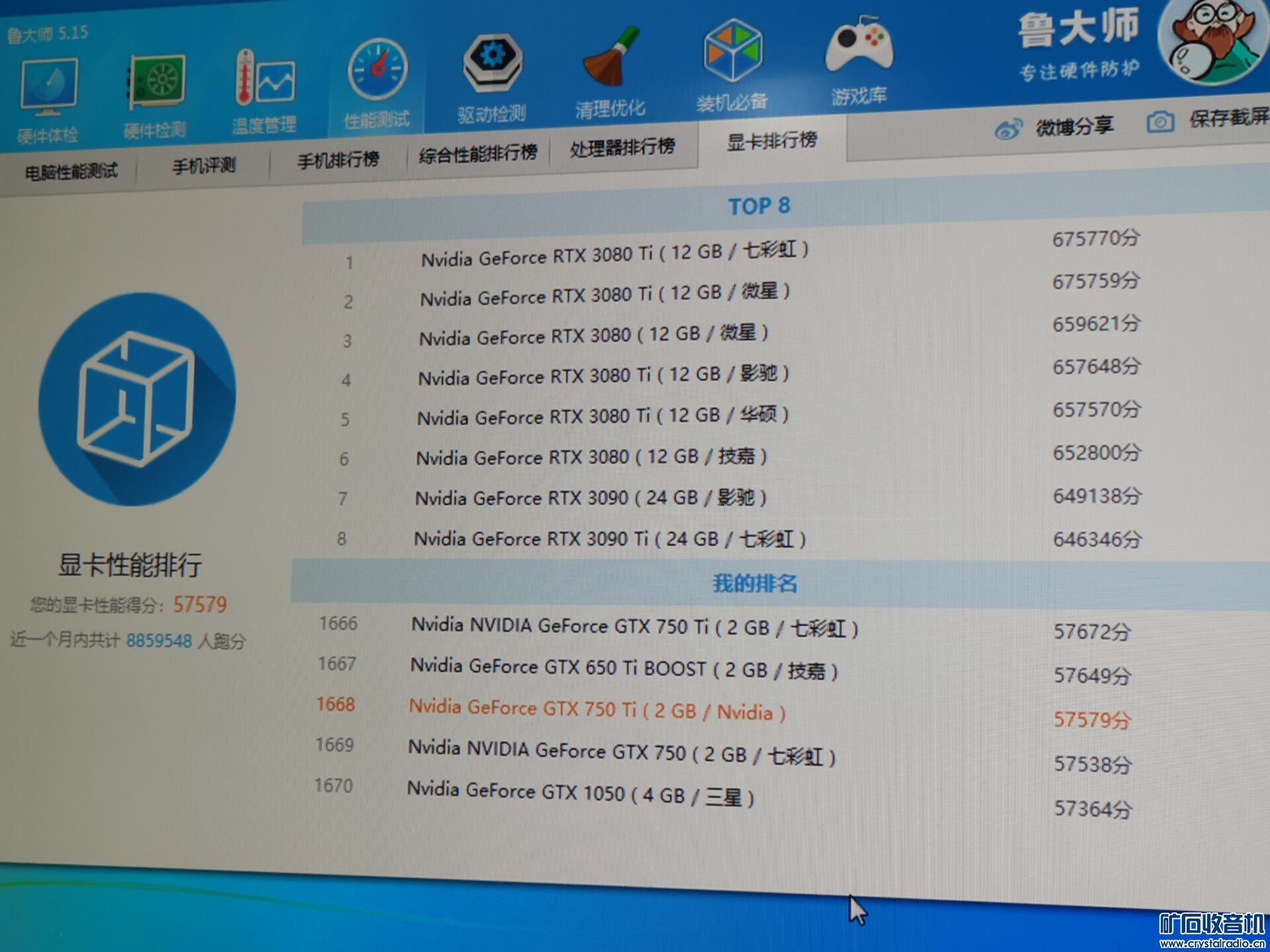1270x952 pixels.
Task: Open the 温度管理 temperature management icon
Action: point(265,79)
